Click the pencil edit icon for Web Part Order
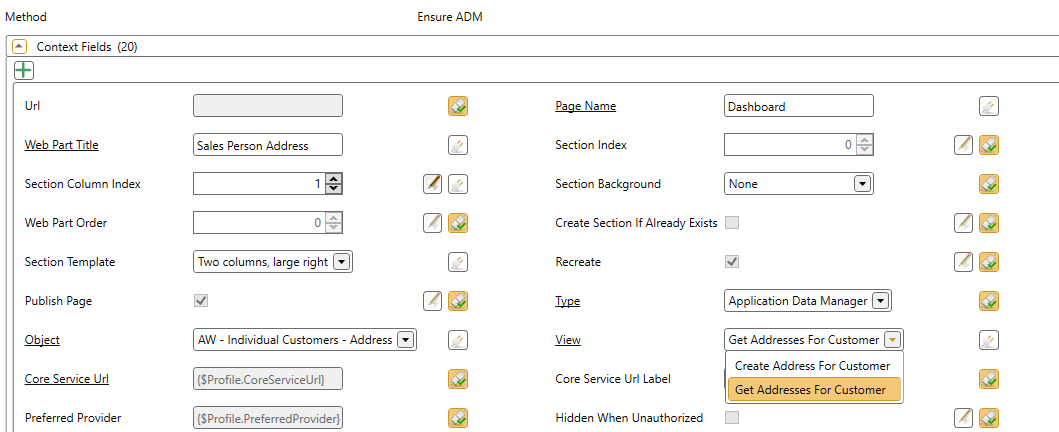This screenshot has height=432, width=1059. coord(433,223)
